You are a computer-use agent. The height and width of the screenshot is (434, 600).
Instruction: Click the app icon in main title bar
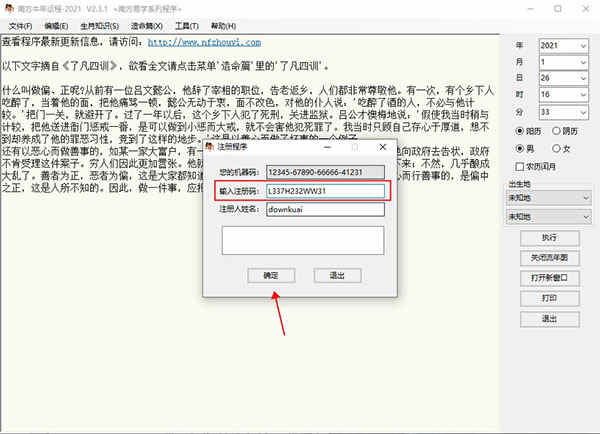click(9, 8)
